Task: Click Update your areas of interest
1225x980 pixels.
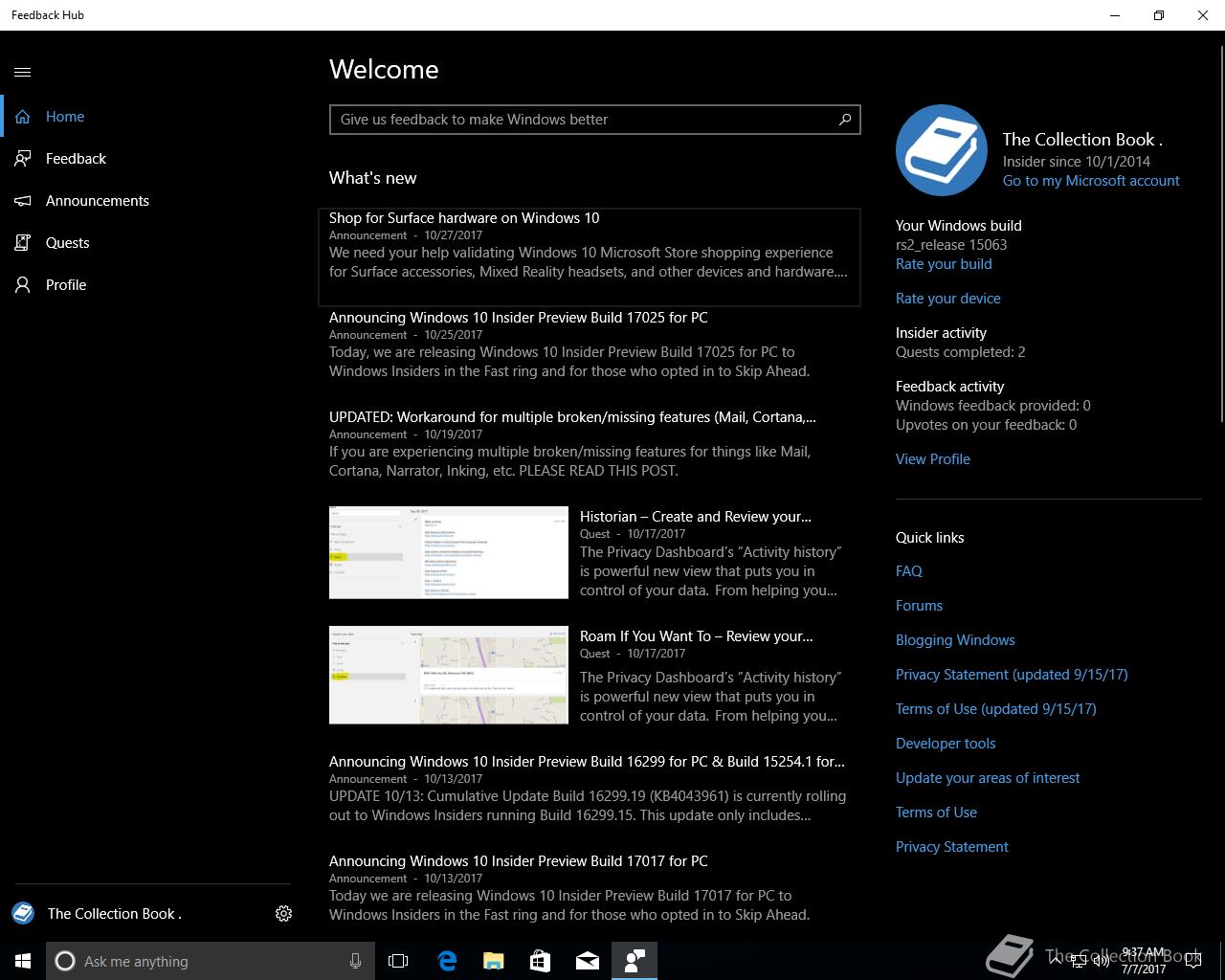Action: coord(988,778)
